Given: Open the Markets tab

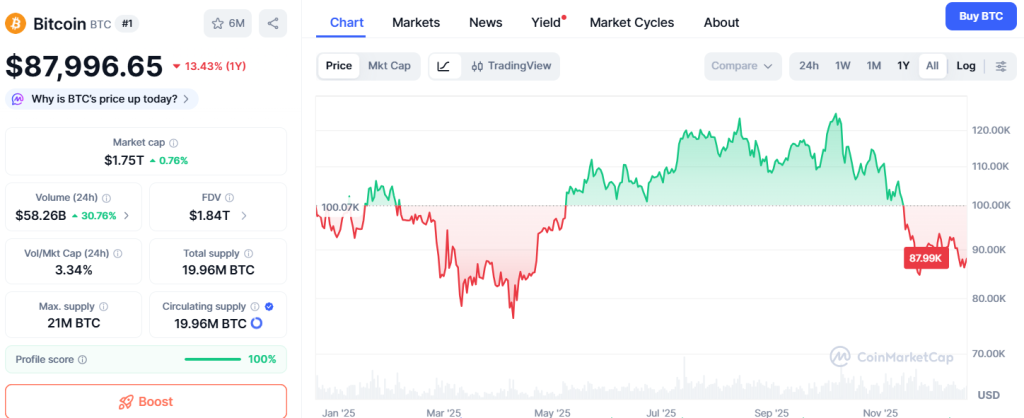Looking at the screenshot, I should click(416, 22).
